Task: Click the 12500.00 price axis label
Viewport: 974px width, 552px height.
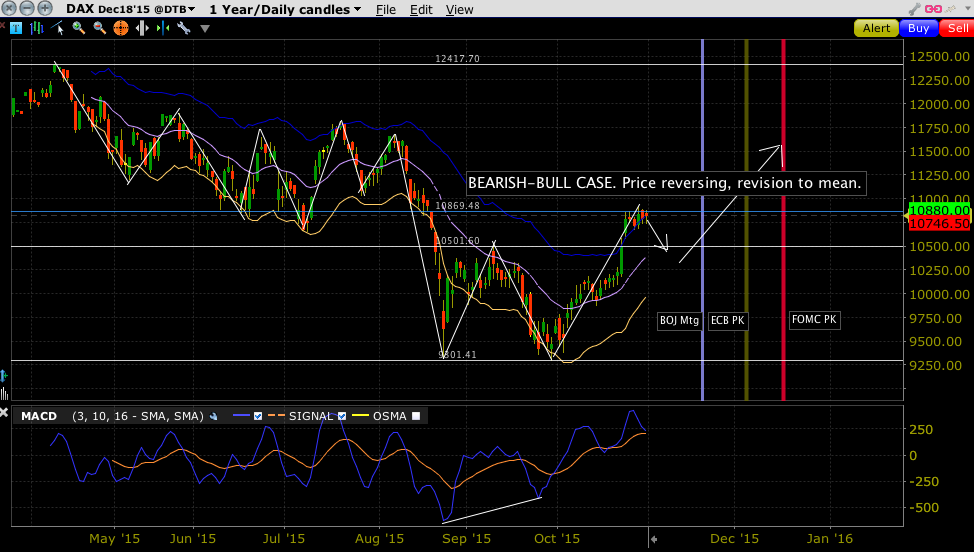Action: (939, 57)
